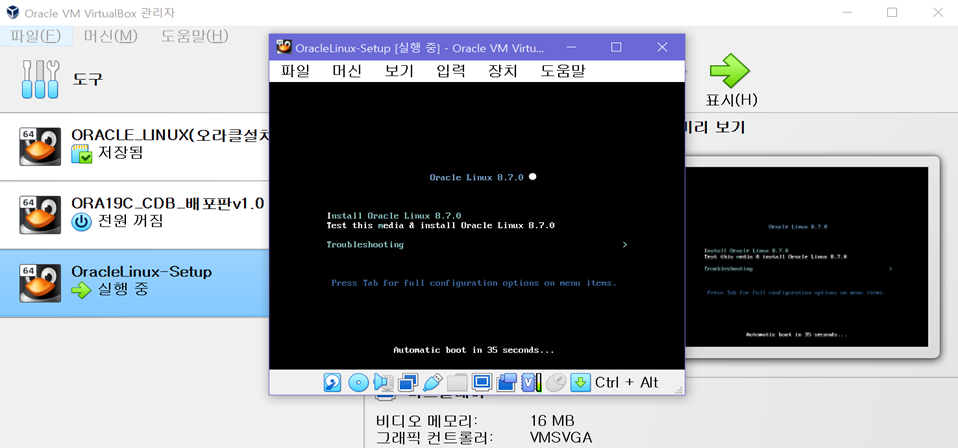Open the 머신 menu in VM window
The height and width of the screenshot is (448, 958).
(347, 71)
